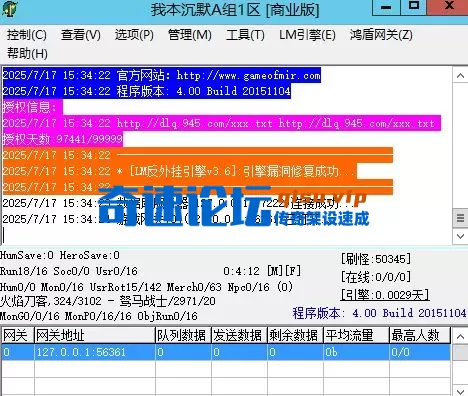The image size is (468, 396).
Task: Click gateway table scroll down arrow
Action: tap(460, 391)
